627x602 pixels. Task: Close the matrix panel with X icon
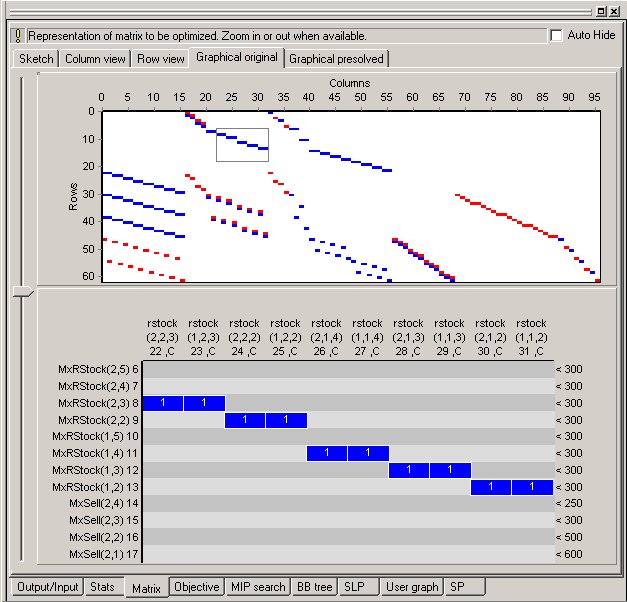[614, 11]
